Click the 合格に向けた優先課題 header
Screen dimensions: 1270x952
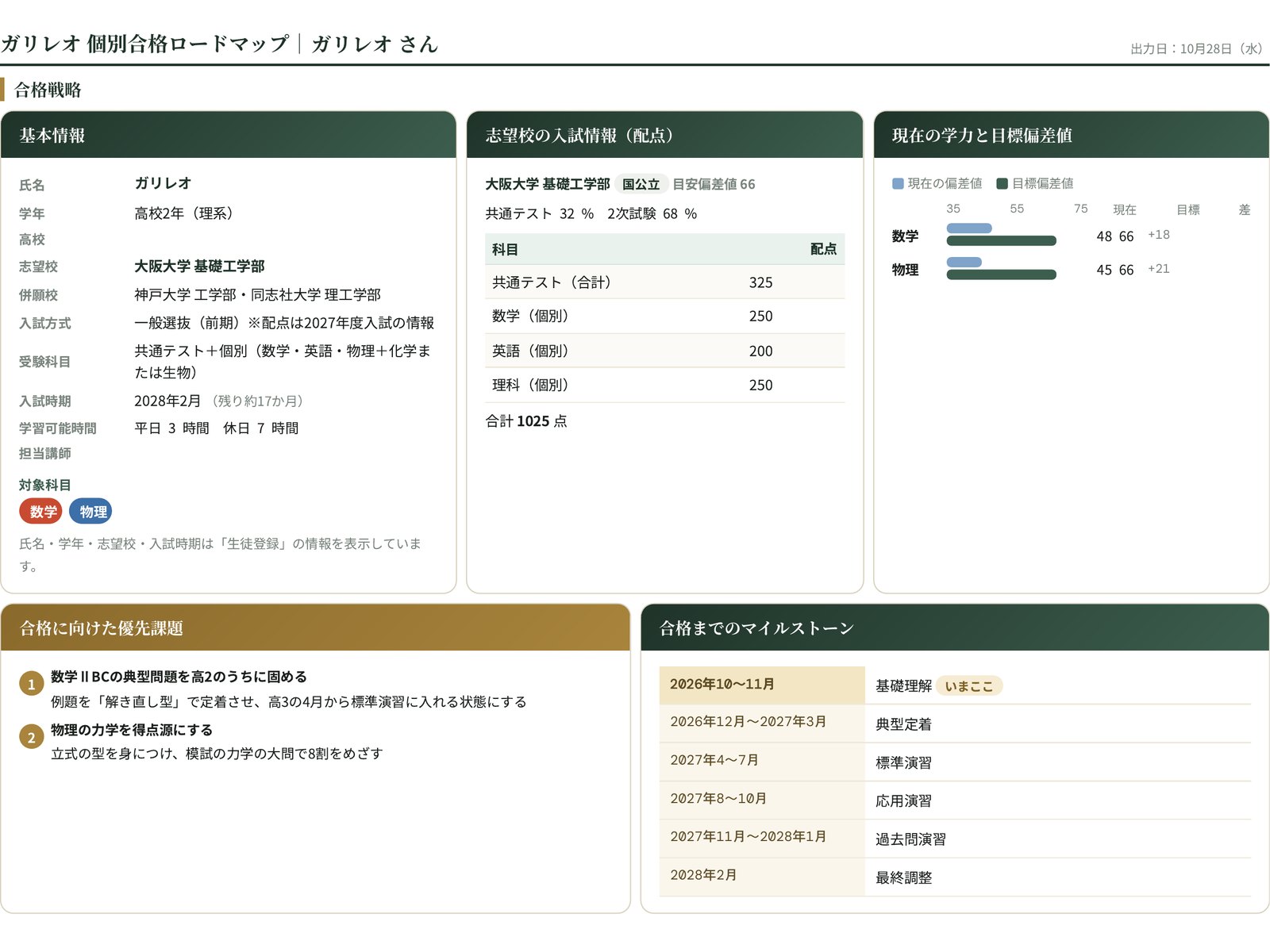tap(315, 628)
